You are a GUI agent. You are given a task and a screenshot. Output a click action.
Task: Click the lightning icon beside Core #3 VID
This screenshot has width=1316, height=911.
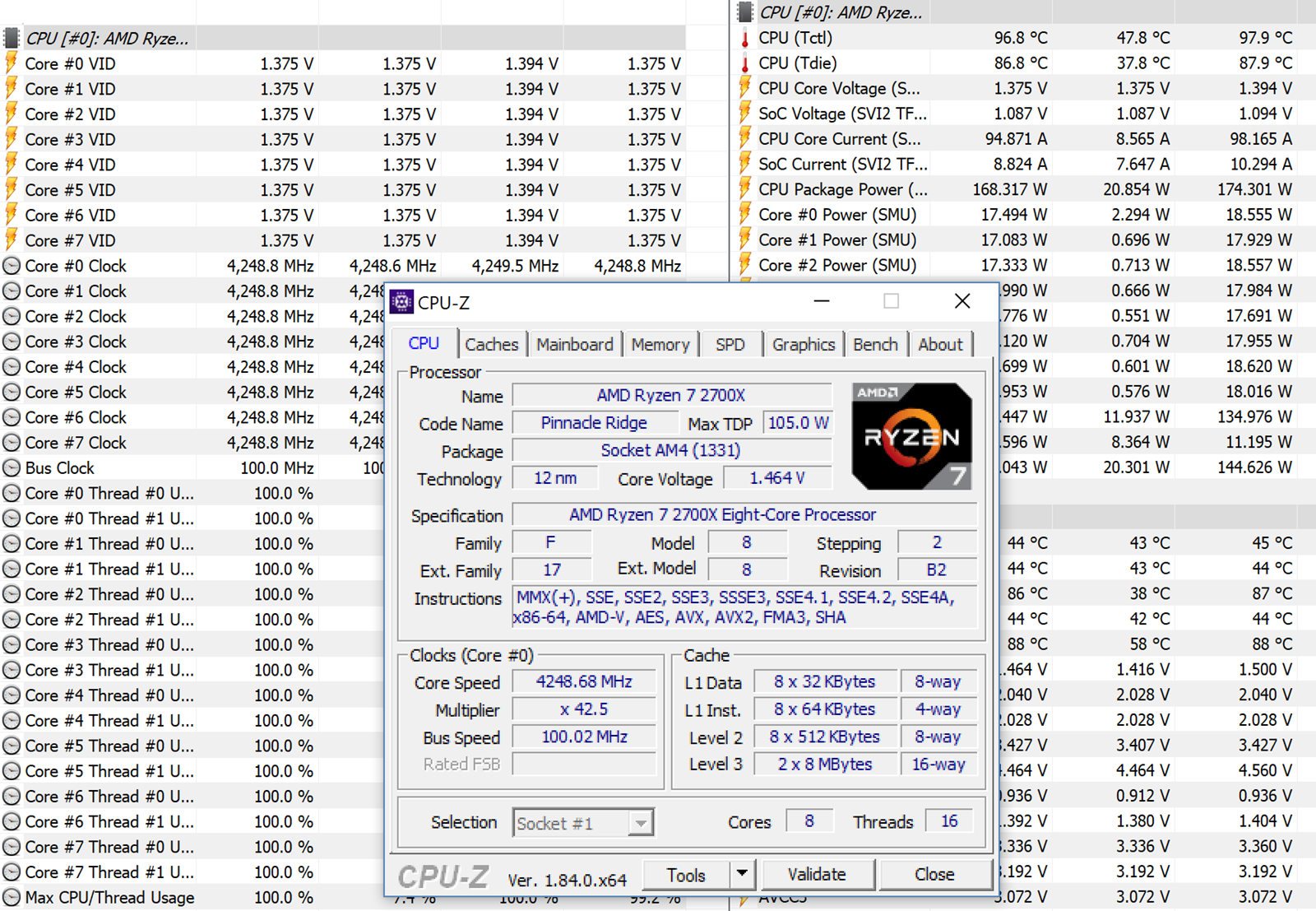coord(12,139)
